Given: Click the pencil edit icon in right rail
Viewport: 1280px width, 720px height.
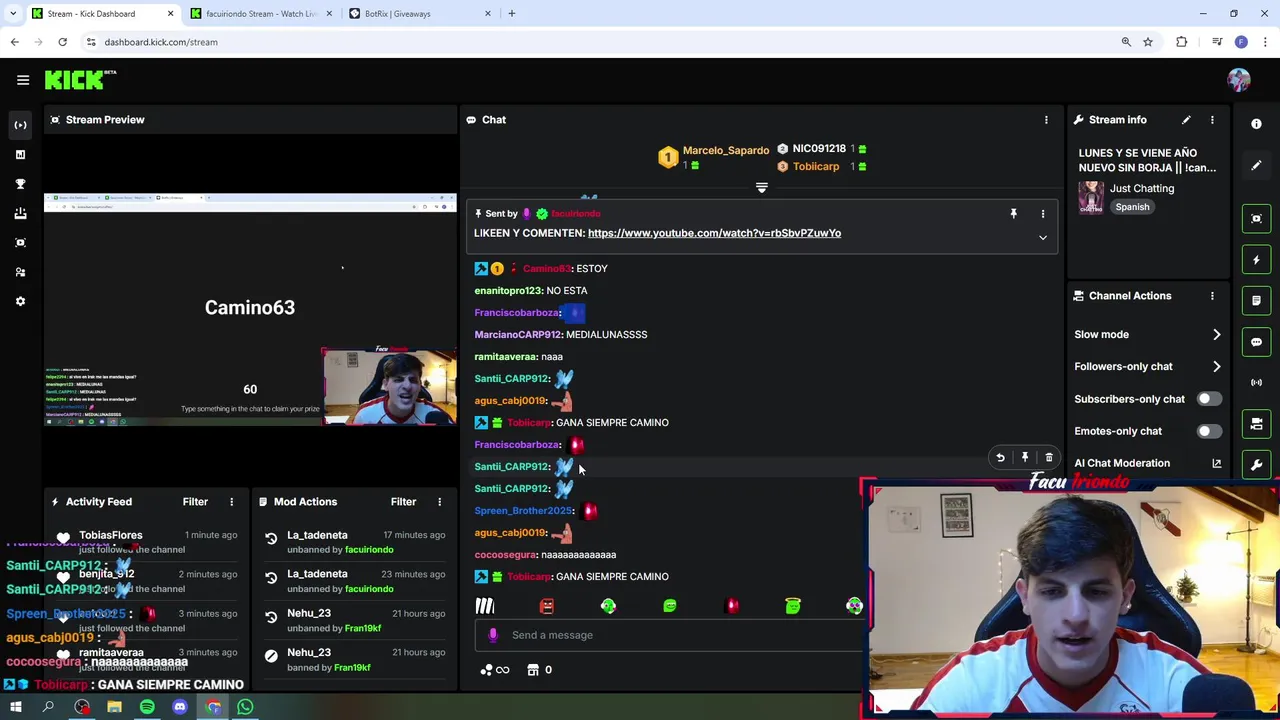Looking at the screenshot, I should [1256, 165].
